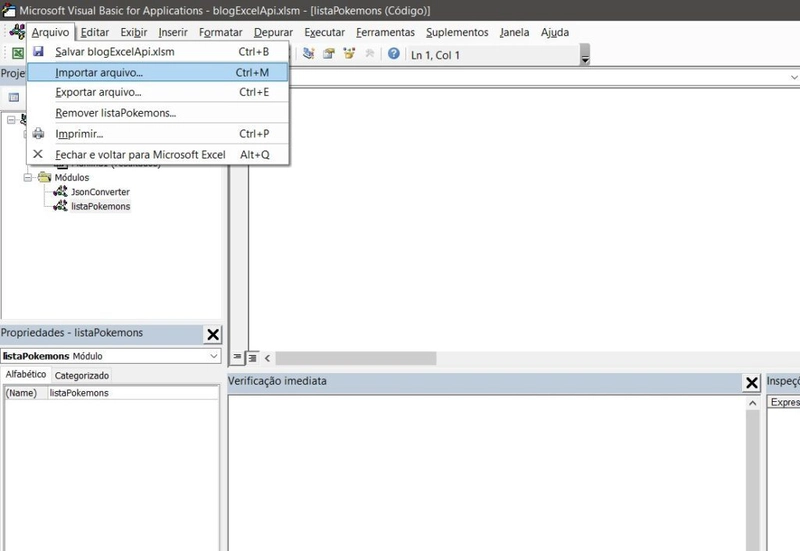Choose Remover listaPokemons... entry

click(x=158, y=113)
